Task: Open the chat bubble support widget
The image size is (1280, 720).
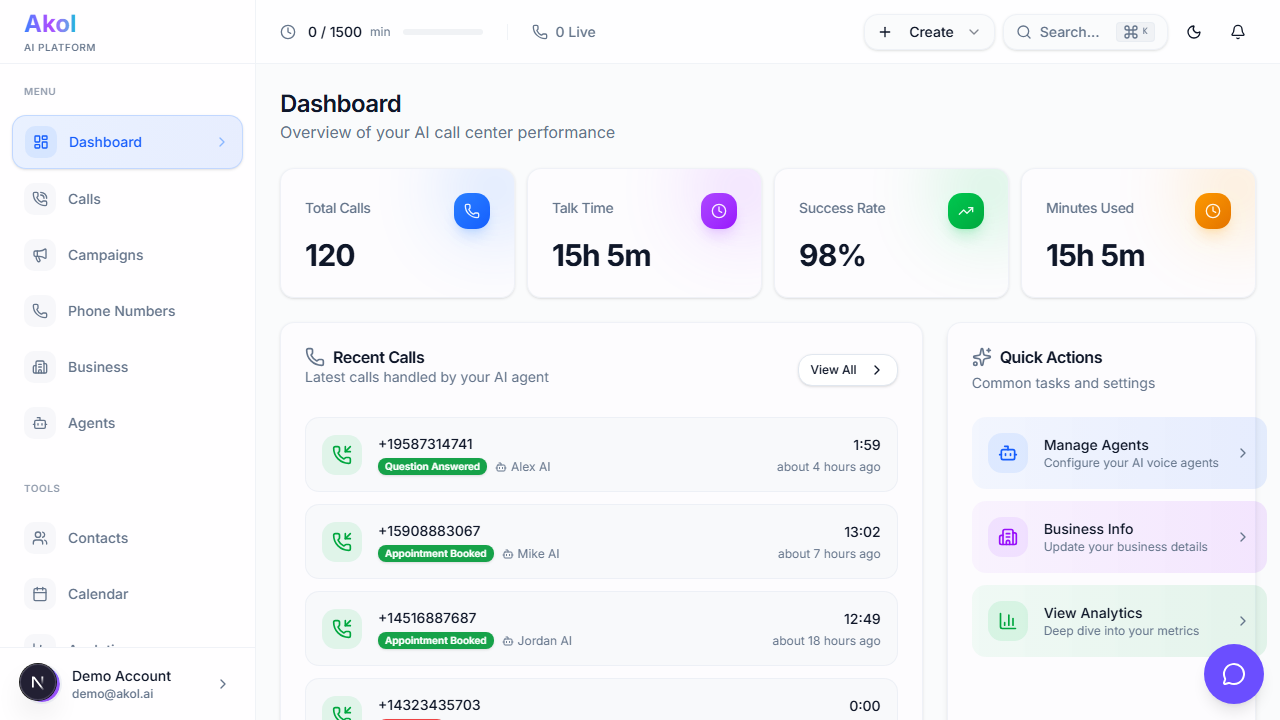Action: tap(1234, 674)
